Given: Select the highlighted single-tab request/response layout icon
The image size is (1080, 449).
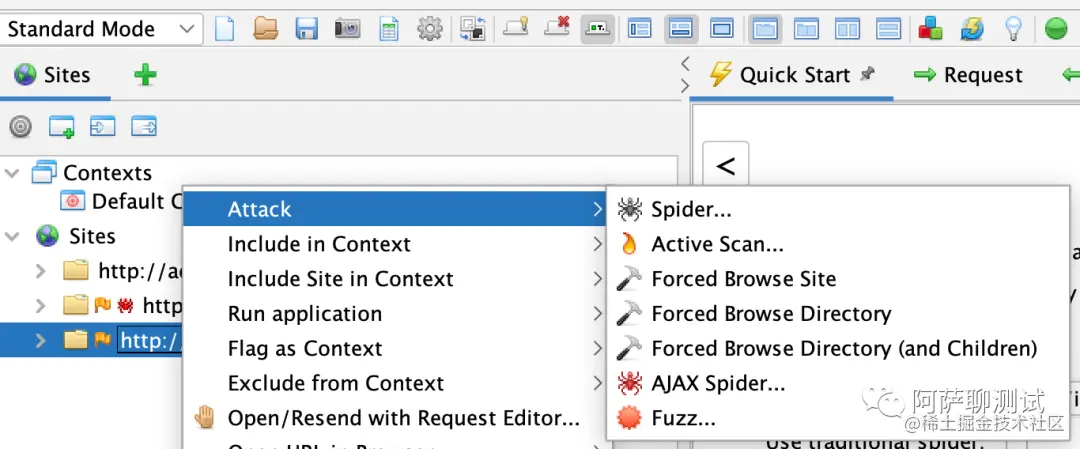Looking at the screenshot, I should click(765, 29).
